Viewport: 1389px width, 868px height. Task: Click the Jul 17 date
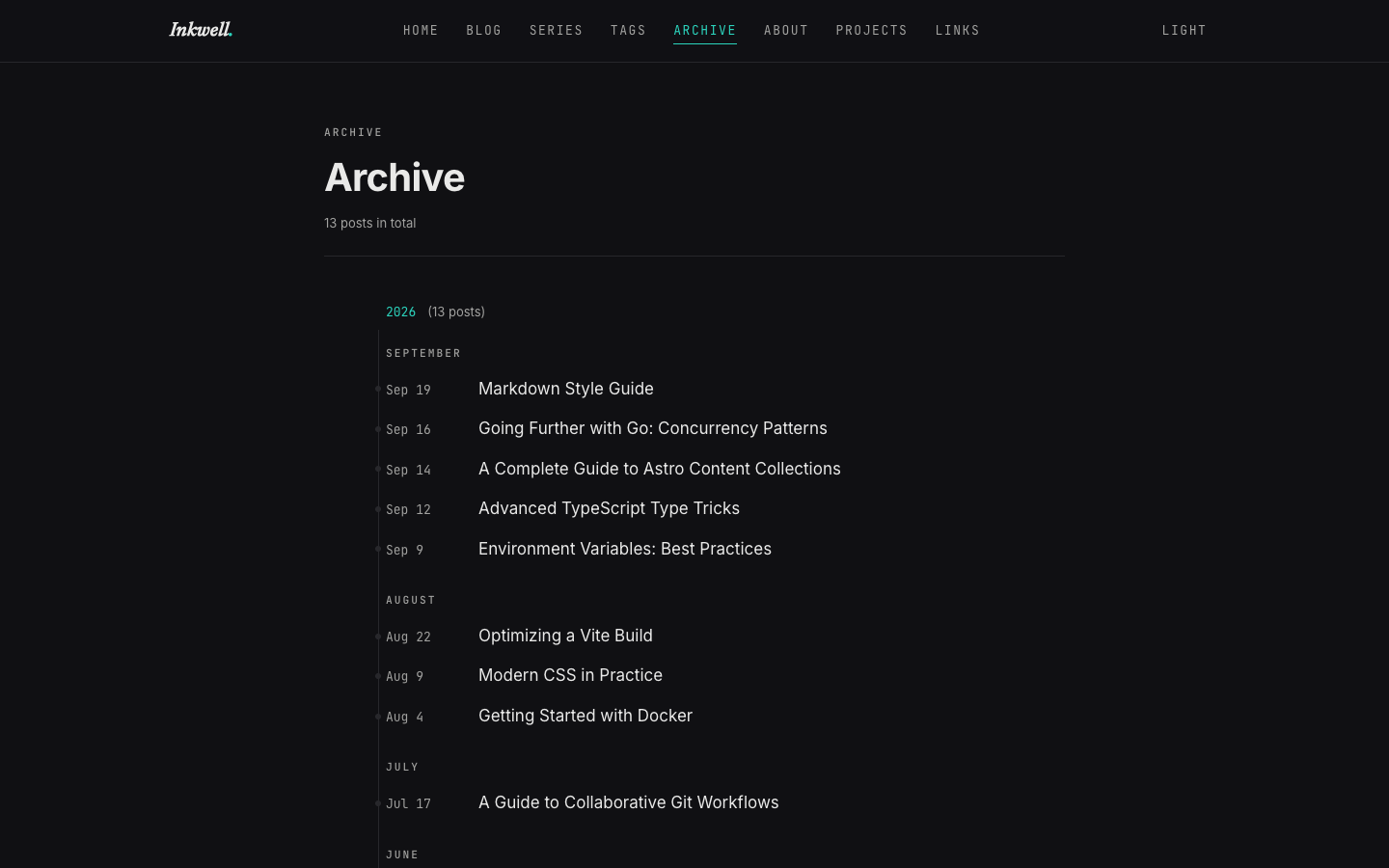[408, 803]
